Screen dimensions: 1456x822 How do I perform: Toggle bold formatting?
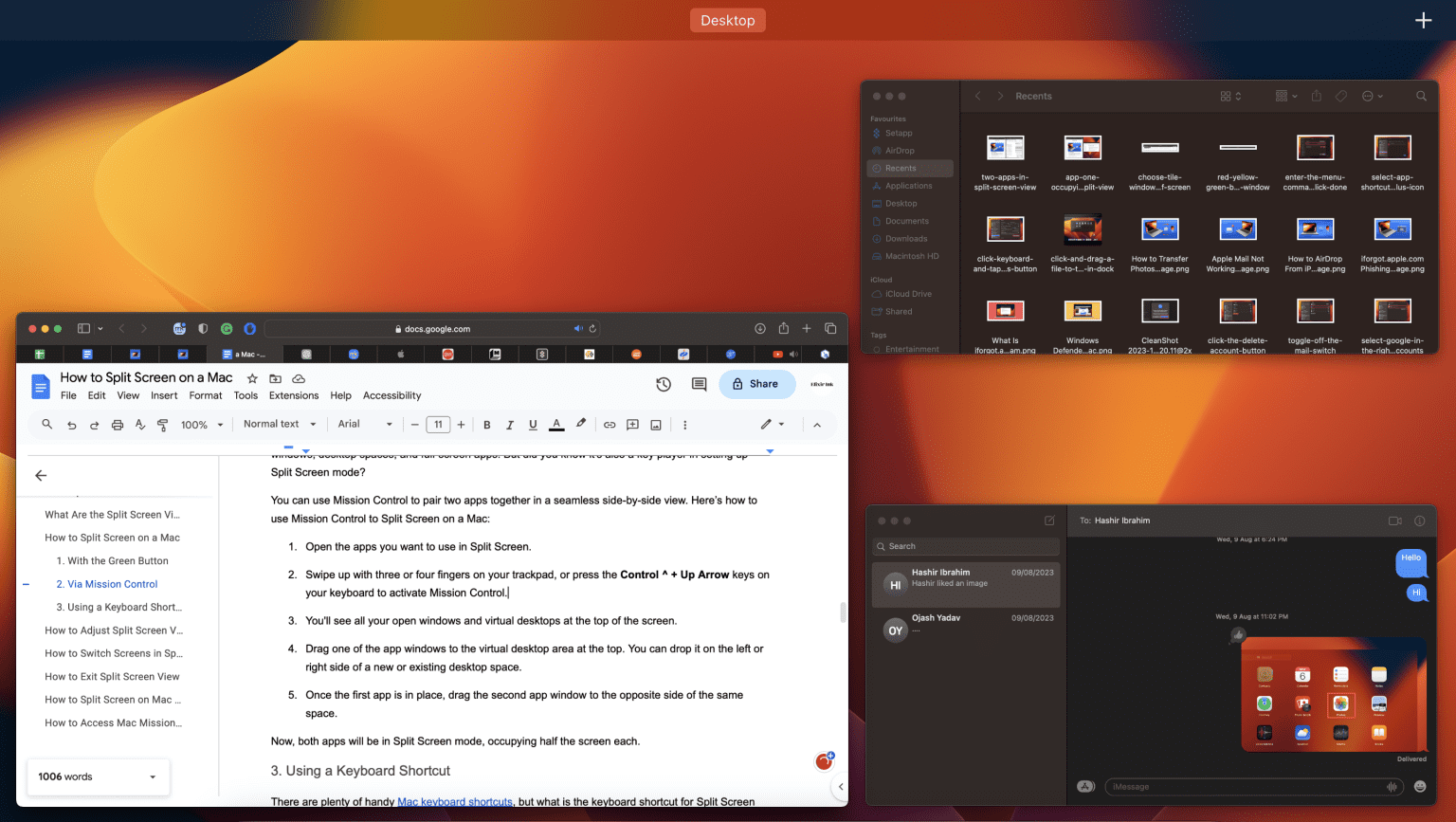click(486, 424)
